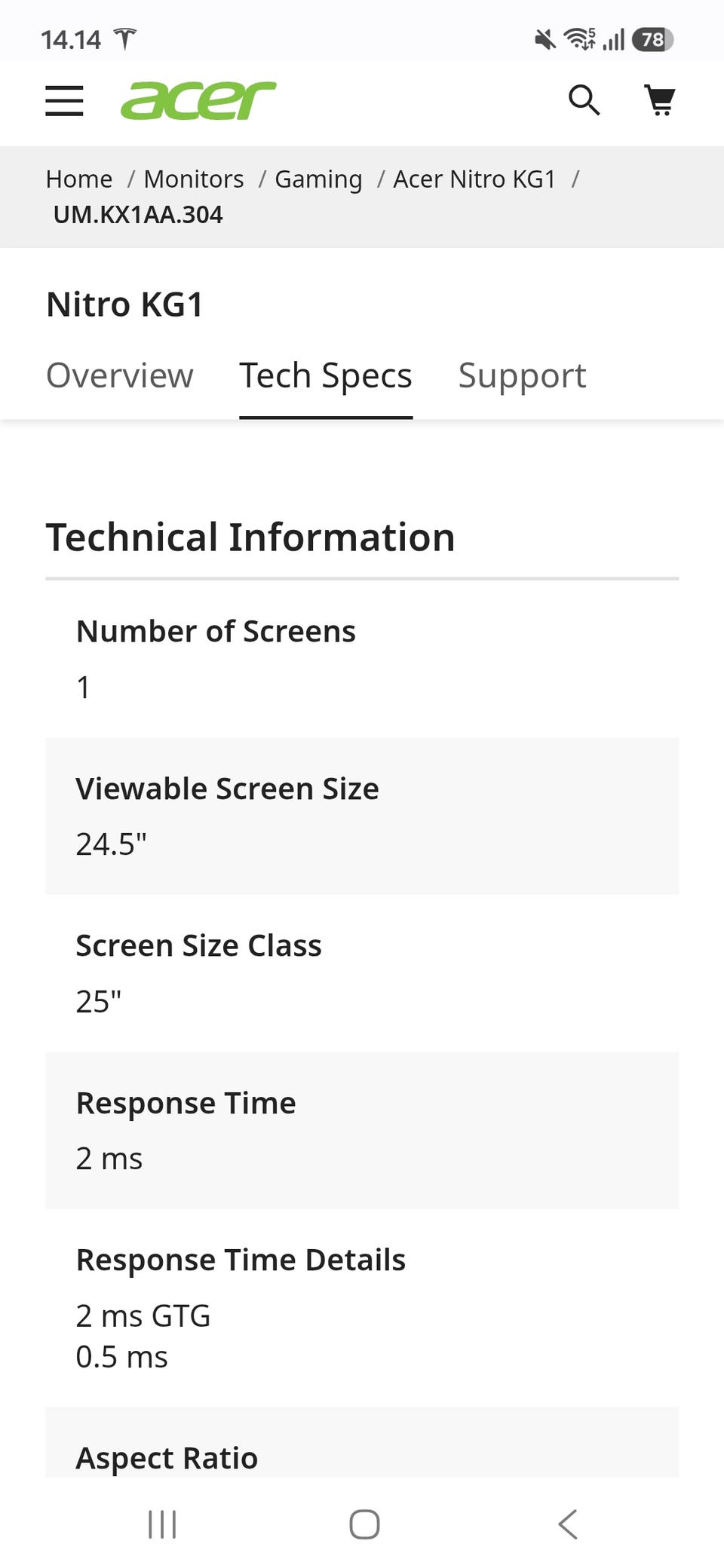Tap the Android recent apps button

(162, 1524)
